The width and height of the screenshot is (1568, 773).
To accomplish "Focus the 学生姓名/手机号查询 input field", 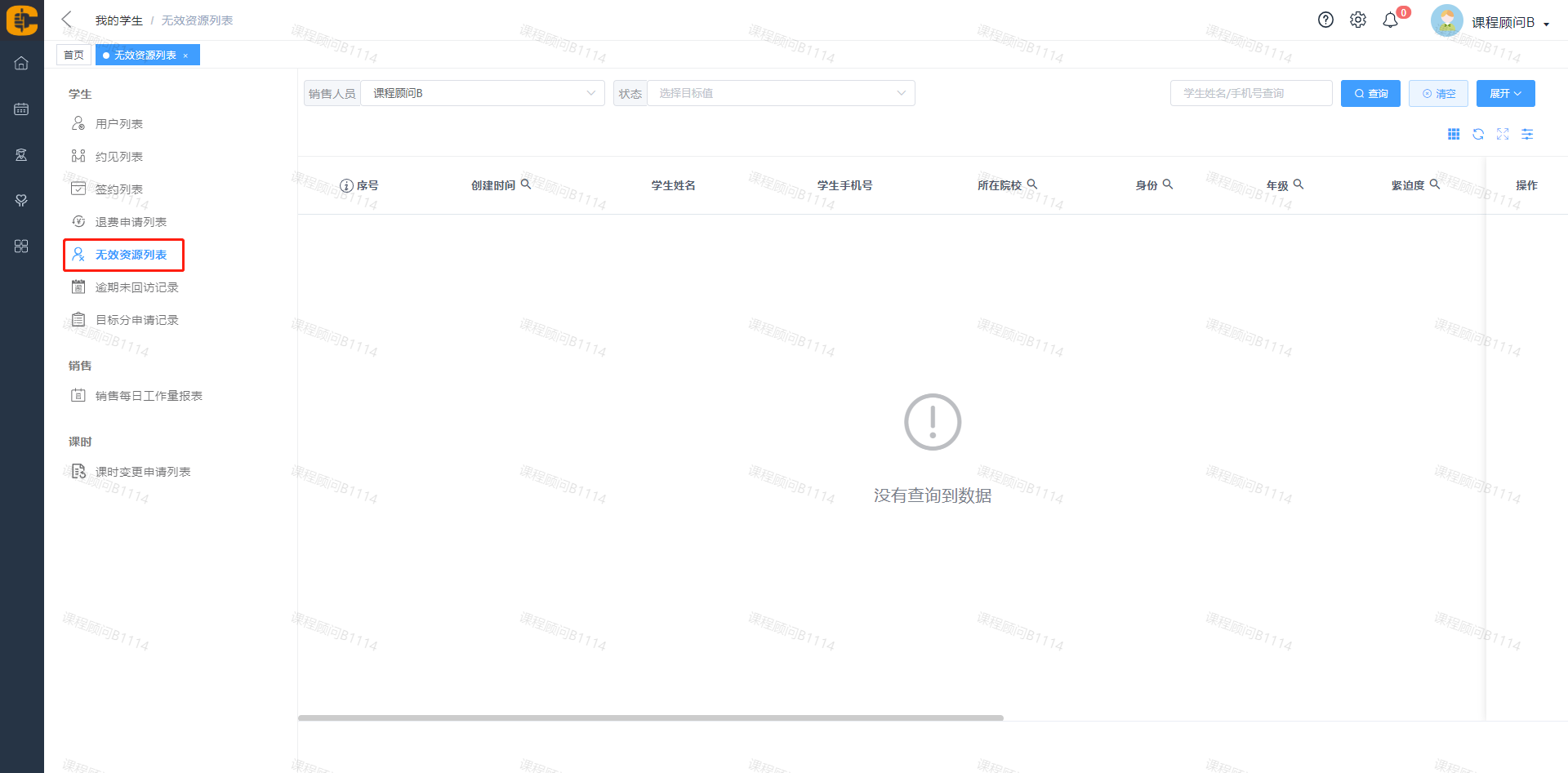I will 1250,94.
